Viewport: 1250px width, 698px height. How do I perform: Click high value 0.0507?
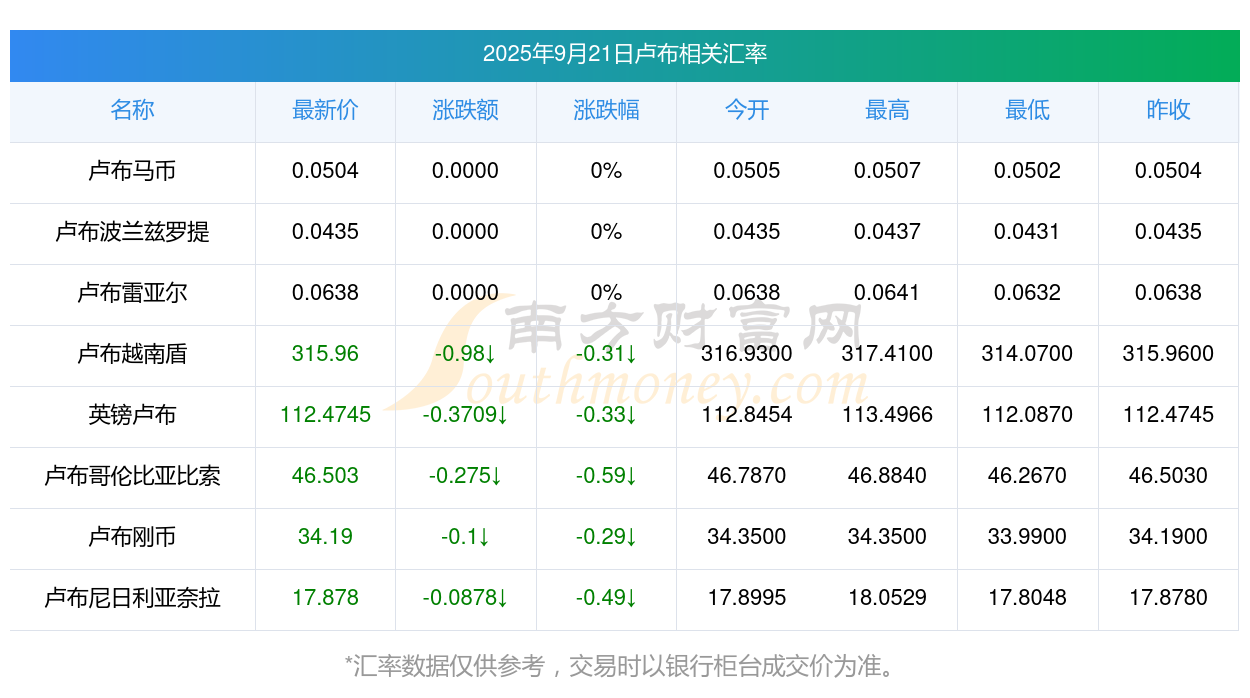tap(887, 171)
